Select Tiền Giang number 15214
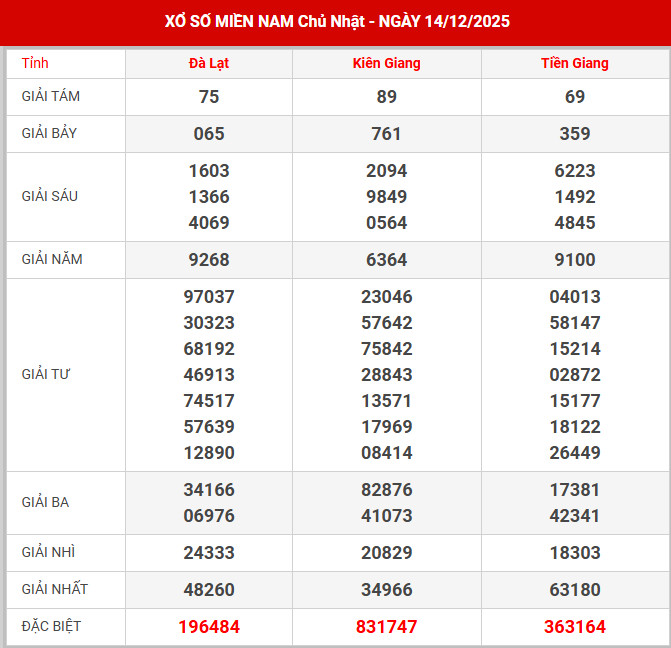 pos(575,349)
